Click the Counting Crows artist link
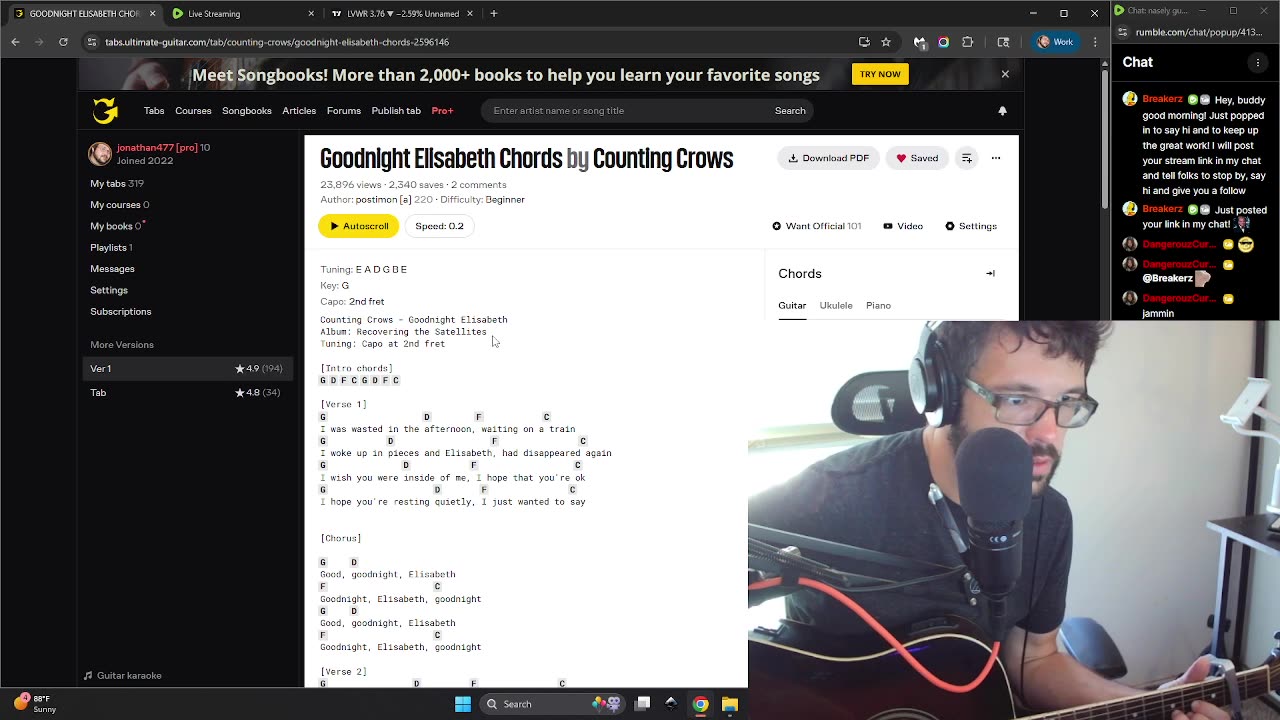1280x720 pixels. pos(663,159)
